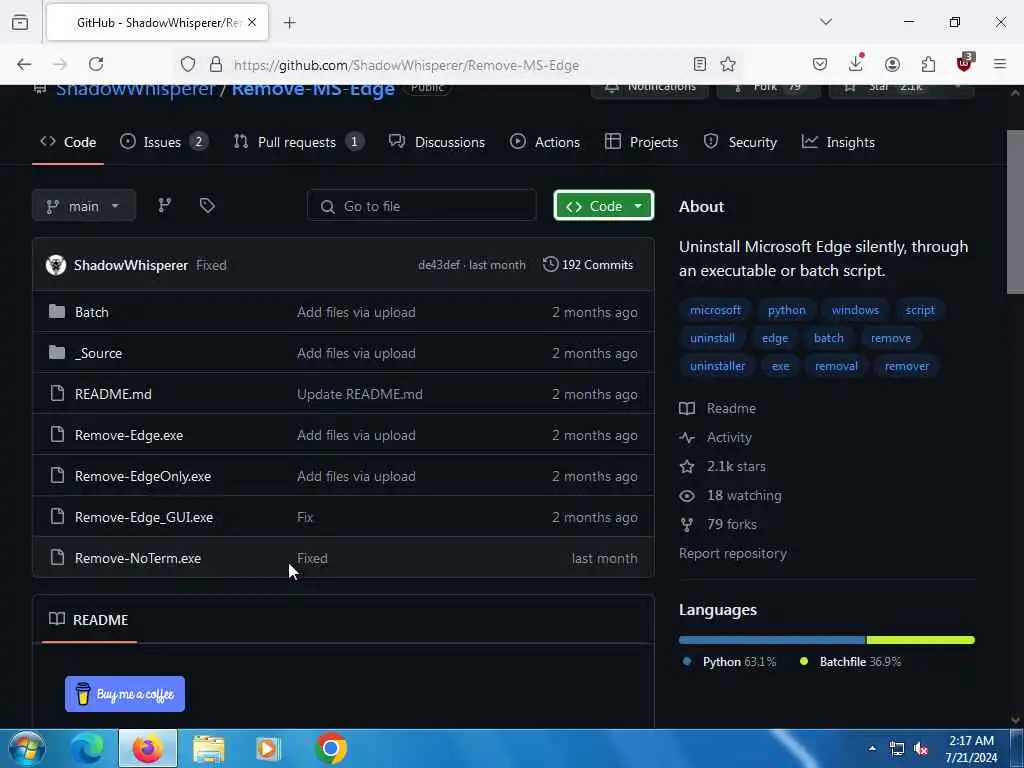This screenshot has width=1024, height=768.
Task: Select the Code repository tab
Action: (68, 142)
